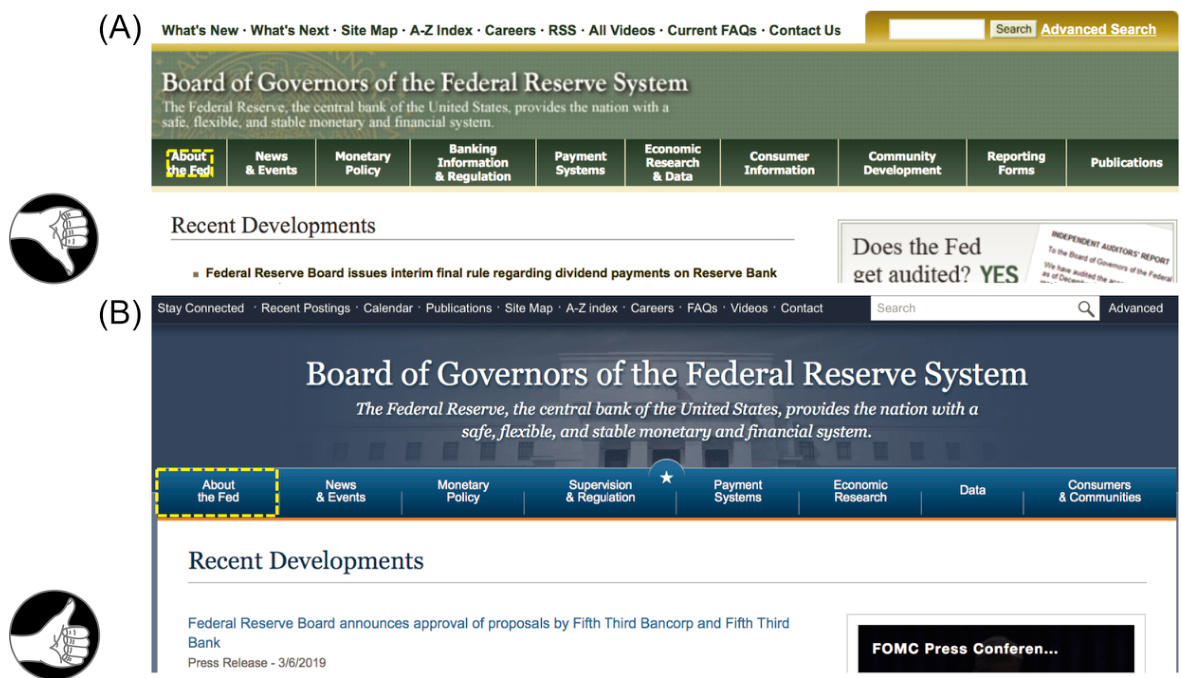
Task: Open FAQs link on the blue page
Action: coord(702,308)
